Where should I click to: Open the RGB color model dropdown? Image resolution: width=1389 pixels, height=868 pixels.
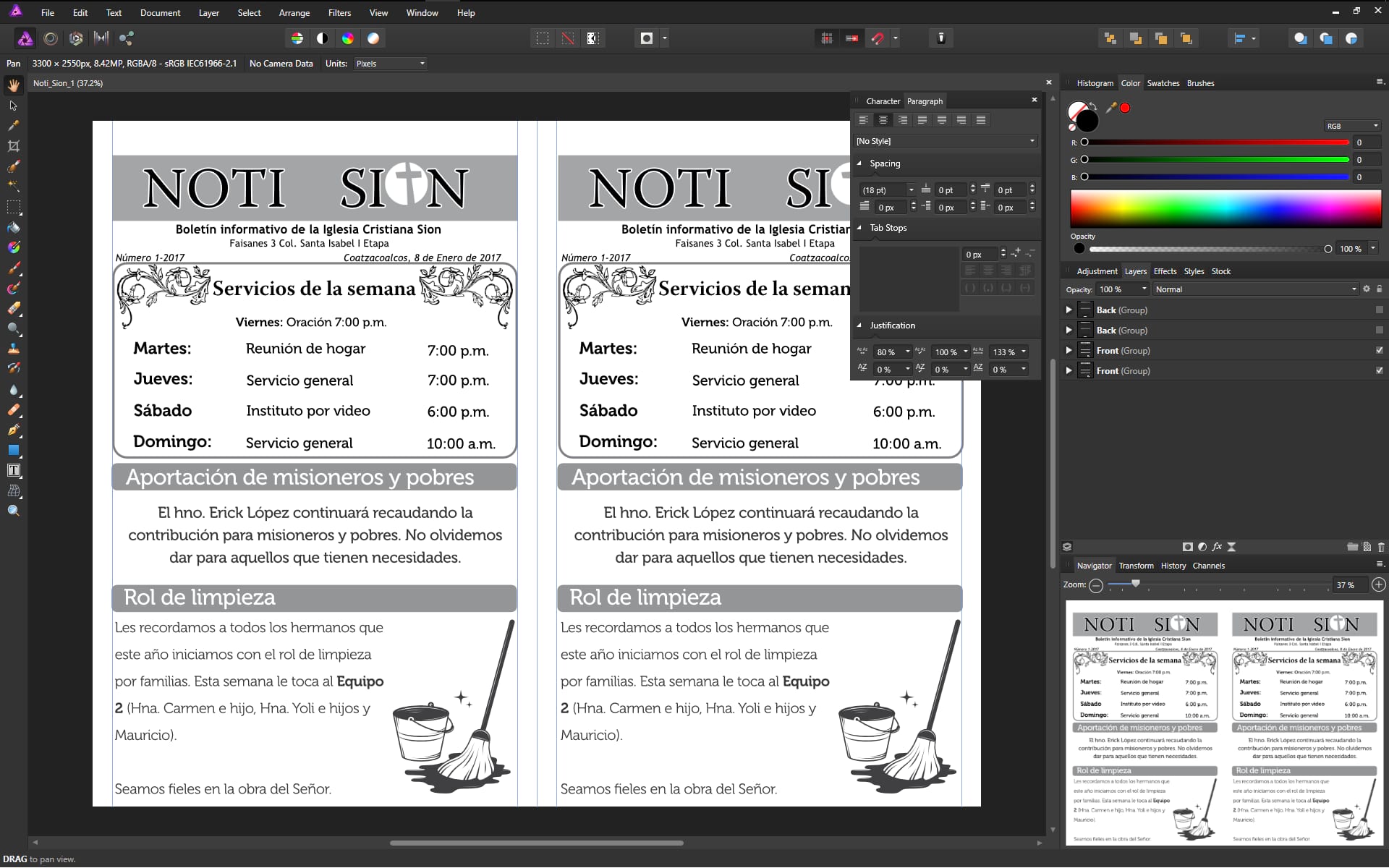tap(1352, 126)
